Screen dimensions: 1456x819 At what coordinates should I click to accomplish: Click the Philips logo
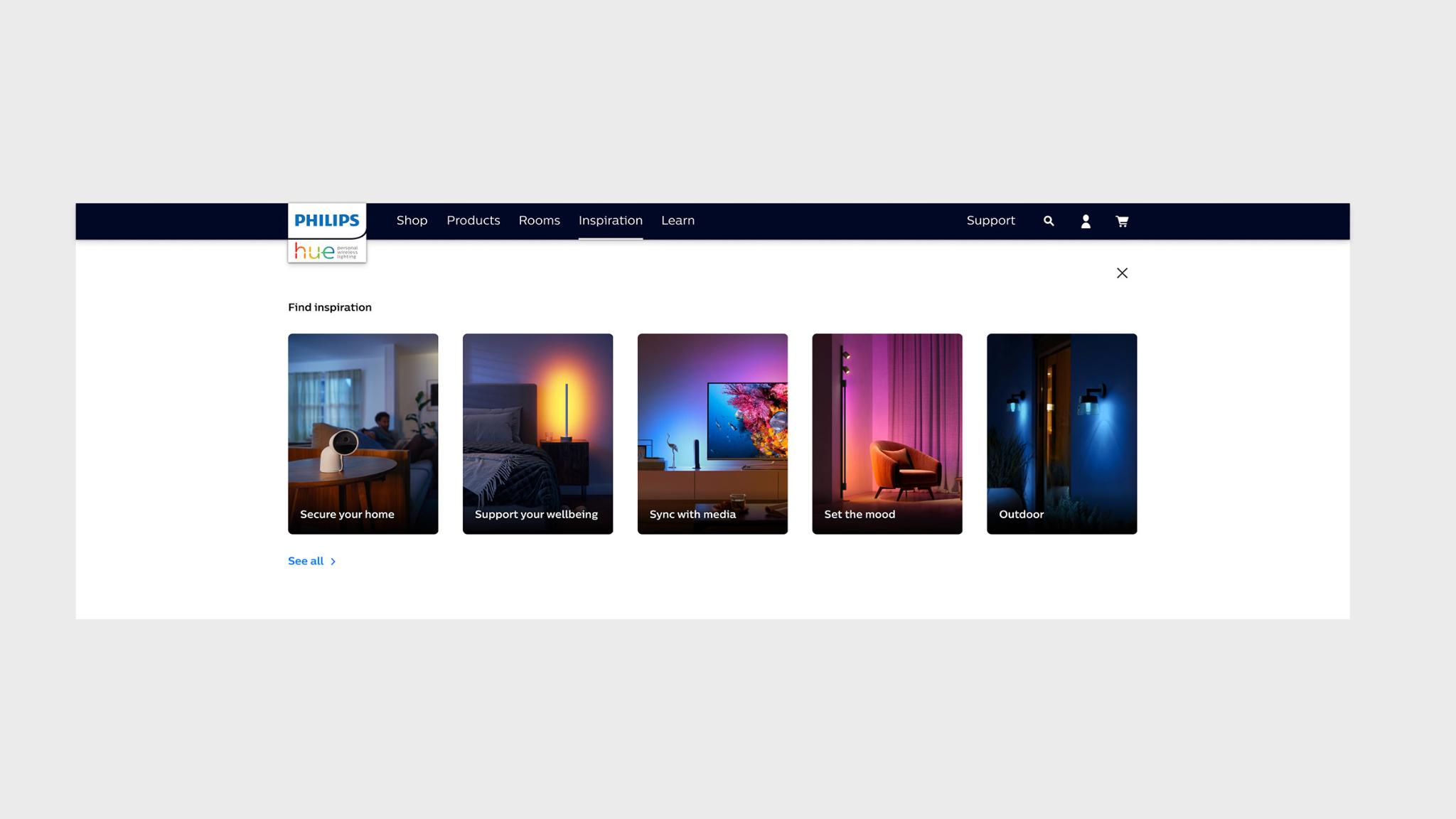(327, 220)
